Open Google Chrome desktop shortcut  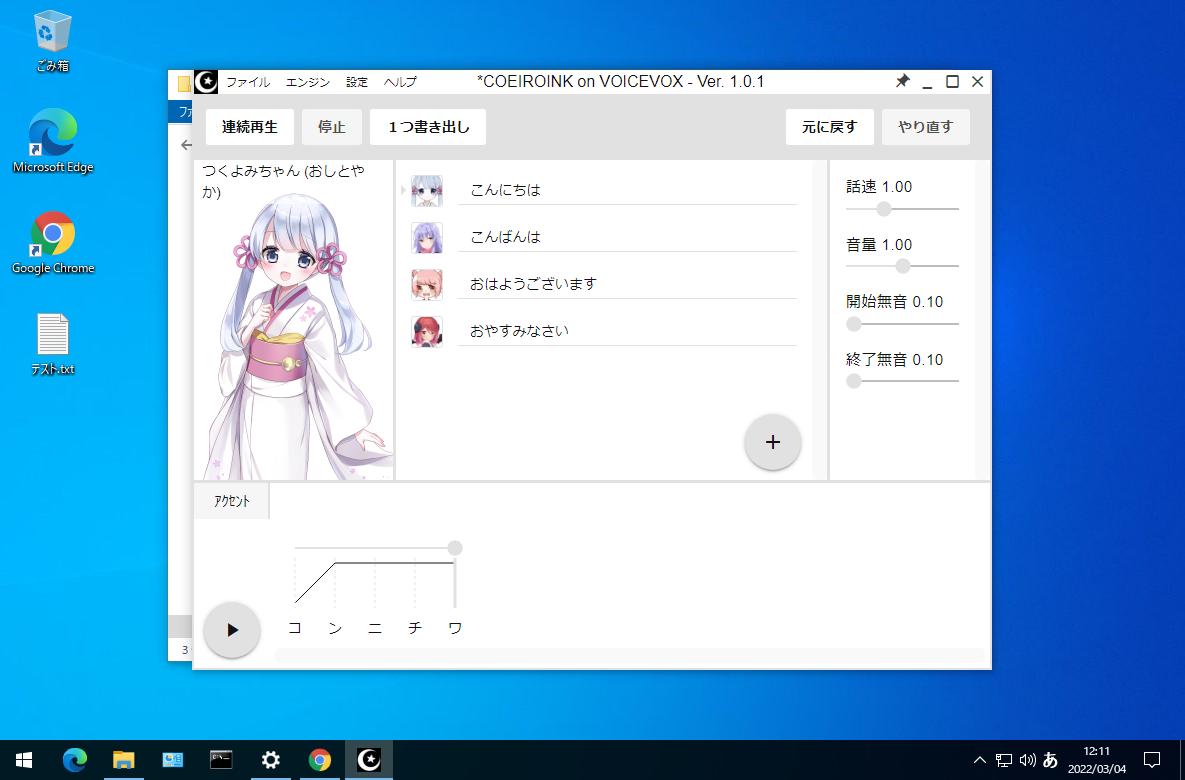[53, 243]
